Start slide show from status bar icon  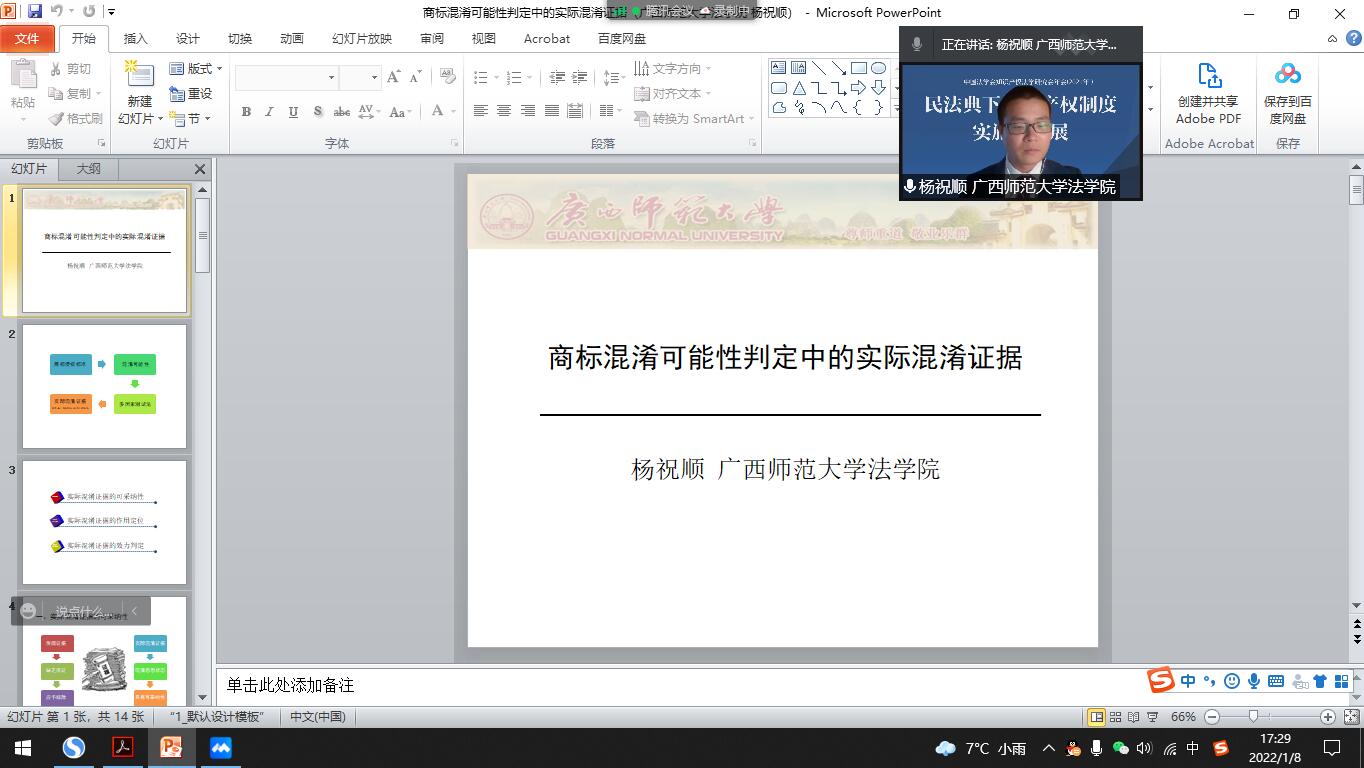[1152, 717]
